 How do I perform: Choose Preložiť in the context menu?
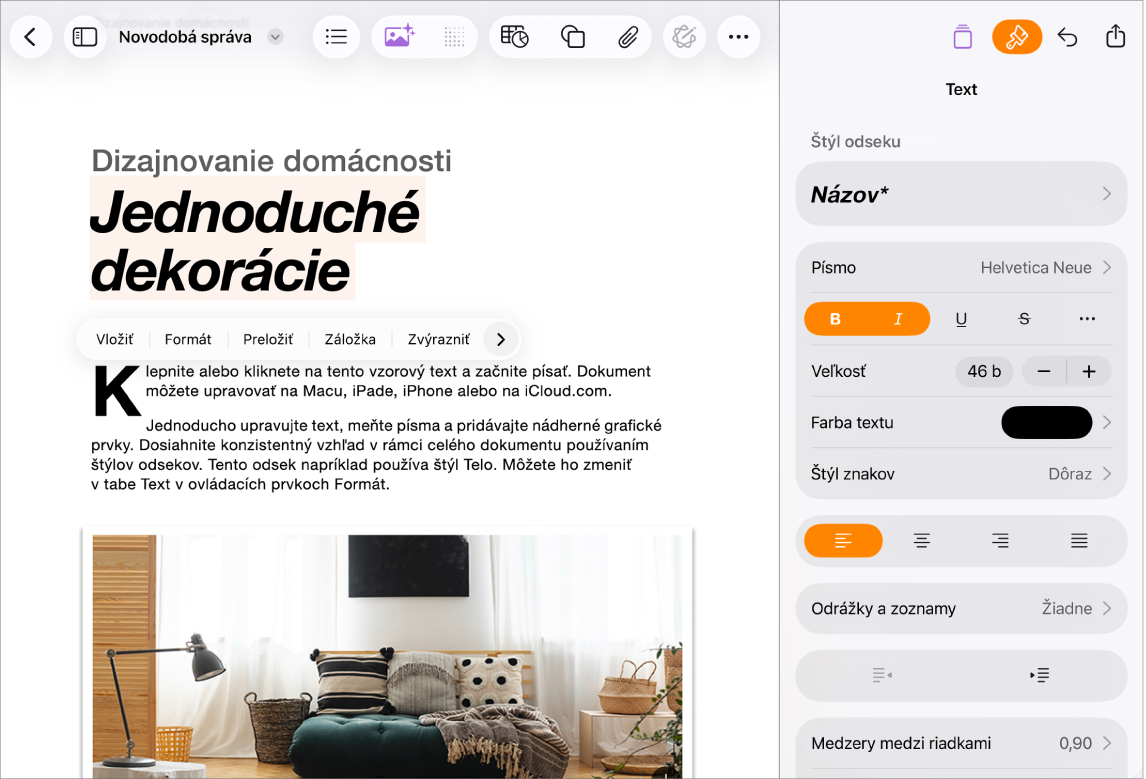tap(267, 339)
